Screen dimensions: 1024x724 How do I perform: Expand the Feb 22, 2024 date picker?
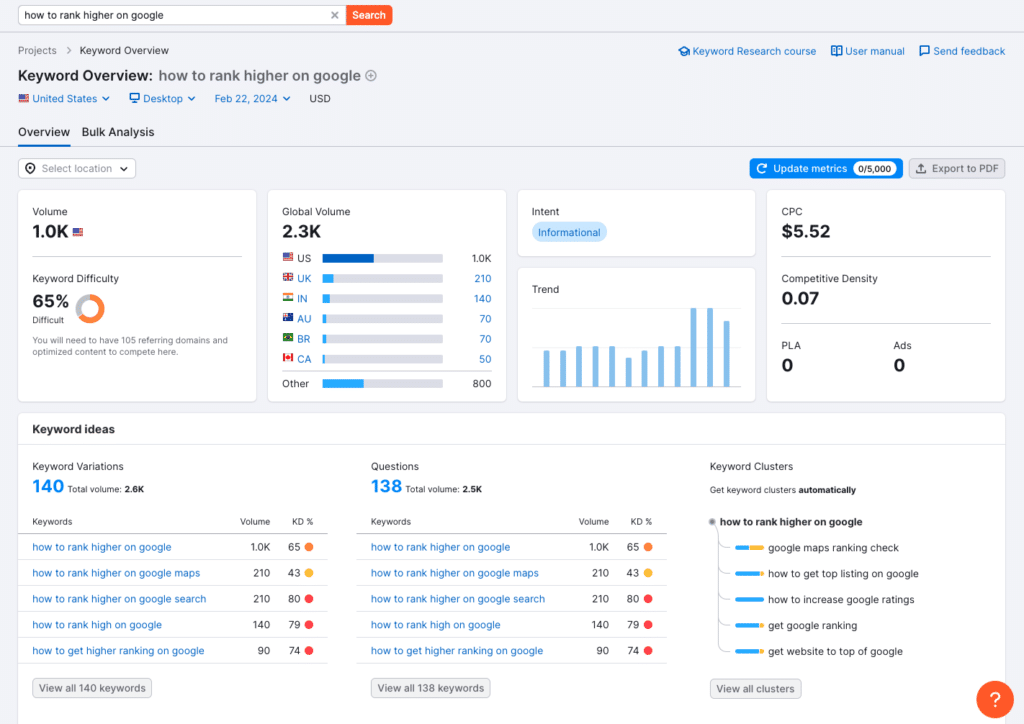(252, 99)
